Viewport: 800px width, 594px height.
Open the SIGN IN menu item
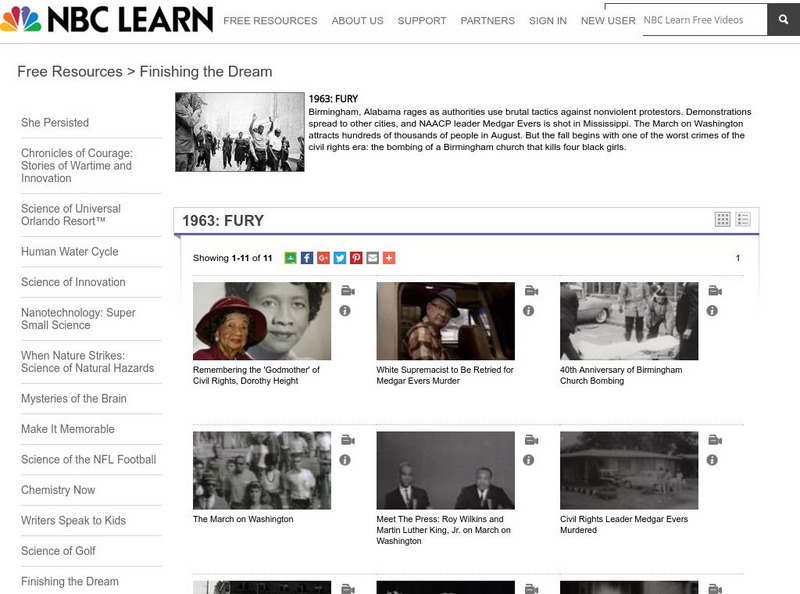pyautogui.click(x=547, y=21)
